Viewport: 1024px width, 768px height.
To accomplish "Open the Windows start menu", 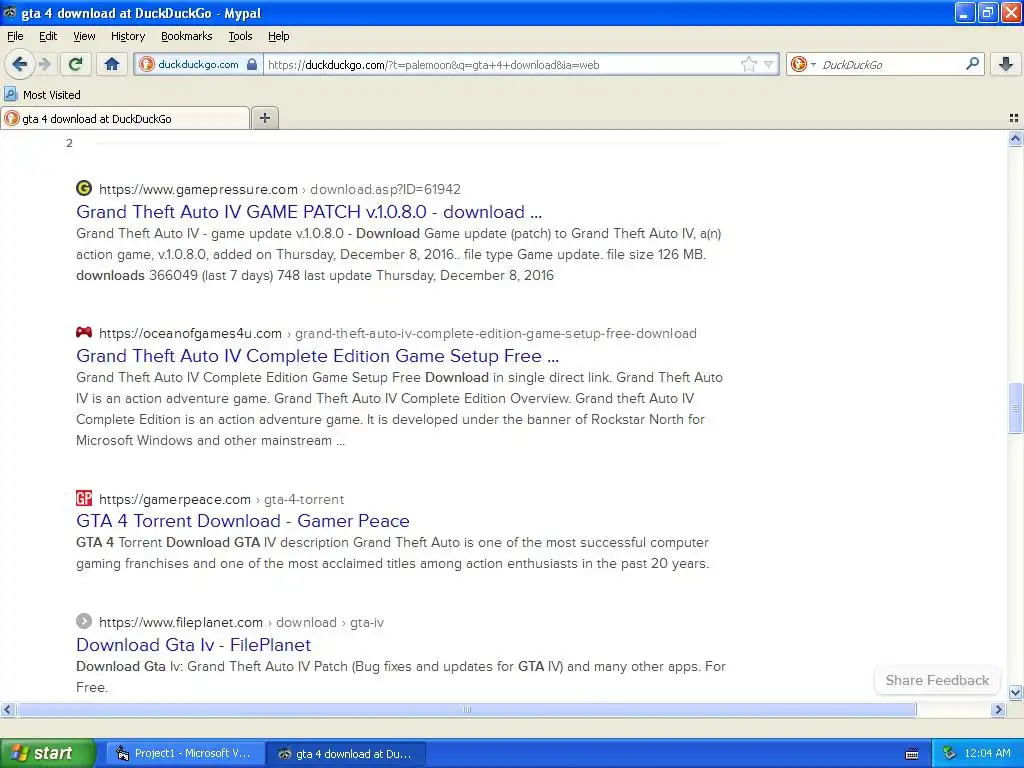I will pos(47,753).
